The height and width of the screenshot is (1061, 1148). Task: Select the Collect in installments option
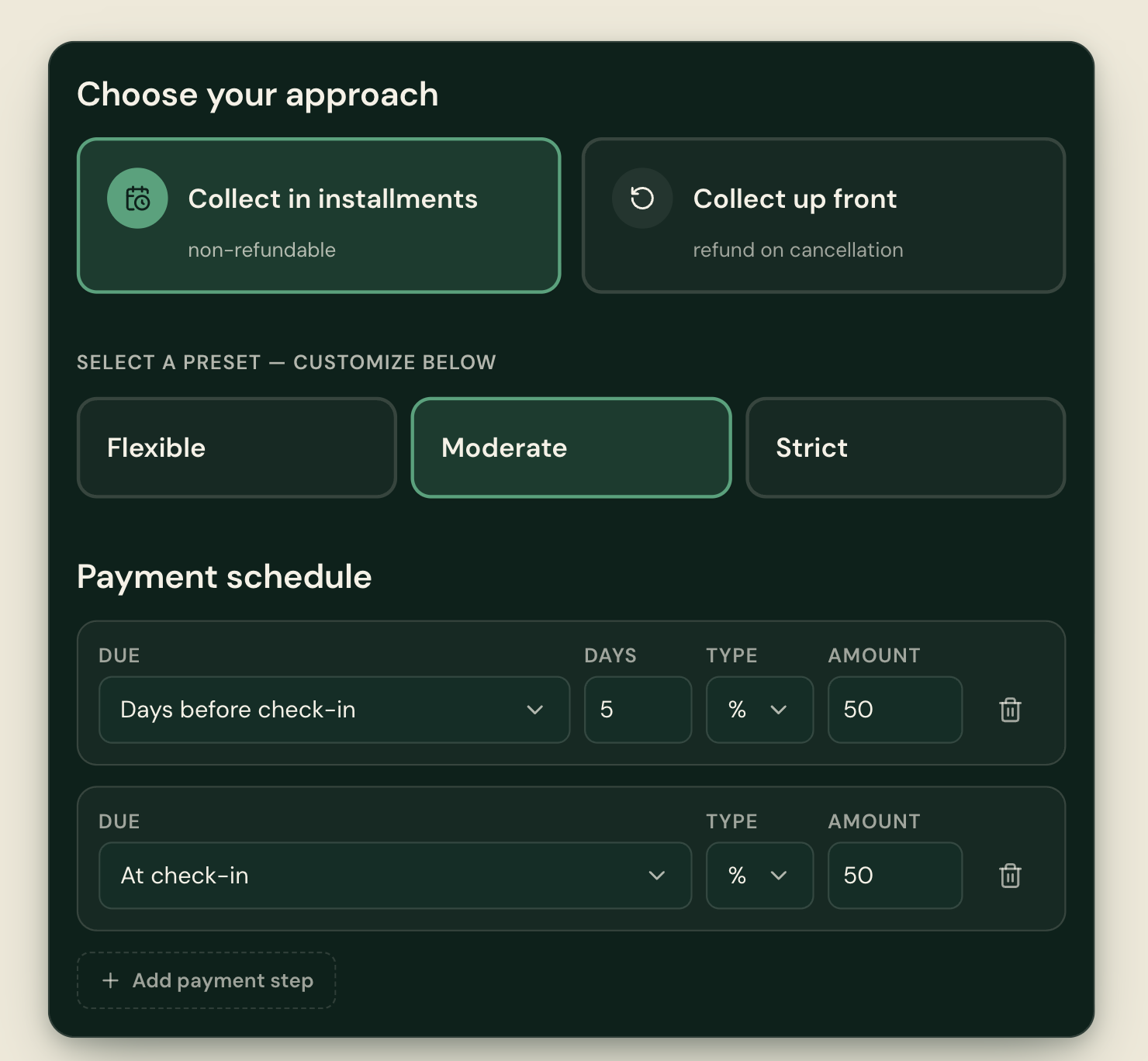(x=319, y=216)
